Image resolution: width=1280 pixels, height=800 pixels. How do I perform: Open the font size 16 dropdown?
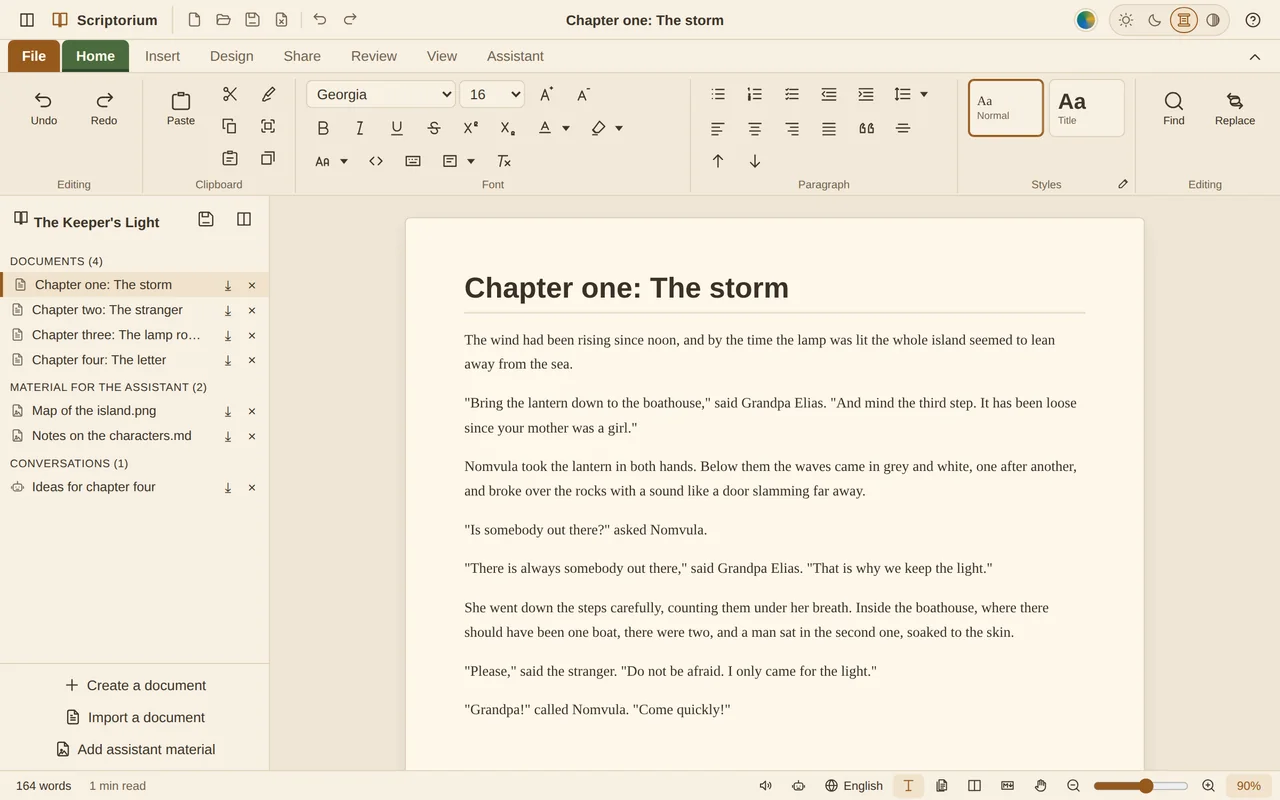[x=492, y=94]
